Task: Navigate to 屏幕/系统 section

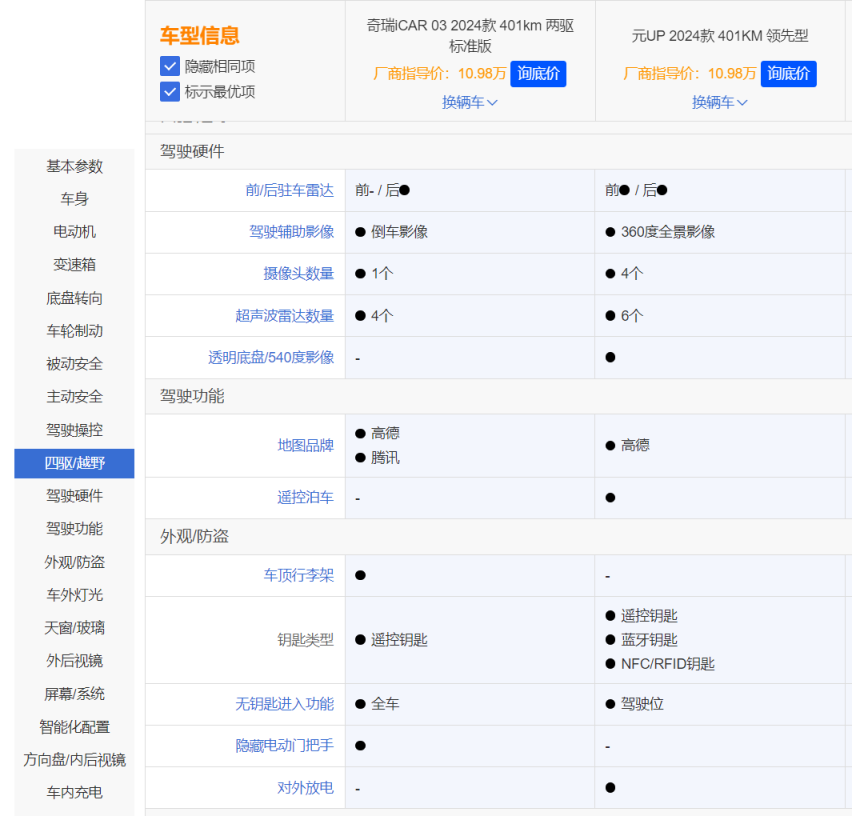Action: 74,694
